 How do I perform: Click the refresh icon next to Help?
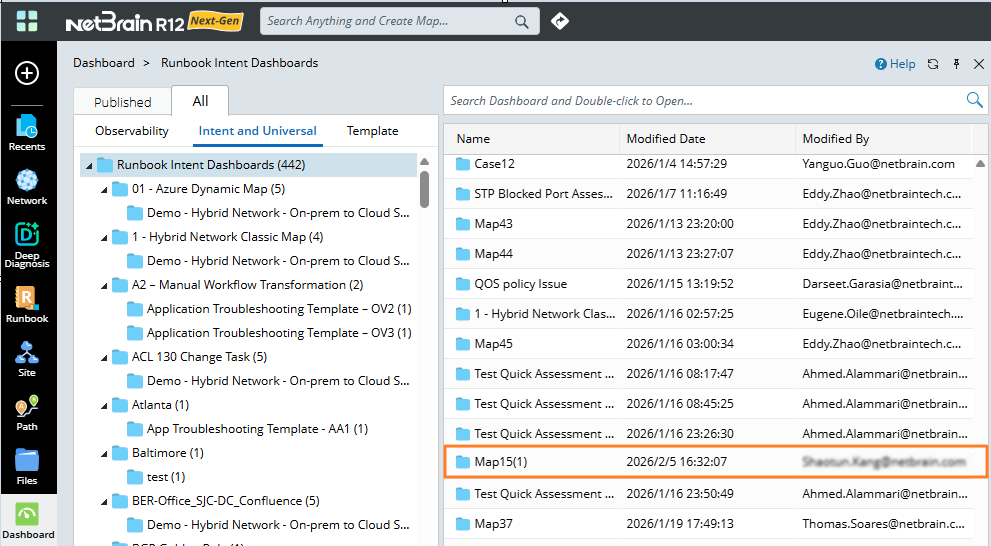932,64
